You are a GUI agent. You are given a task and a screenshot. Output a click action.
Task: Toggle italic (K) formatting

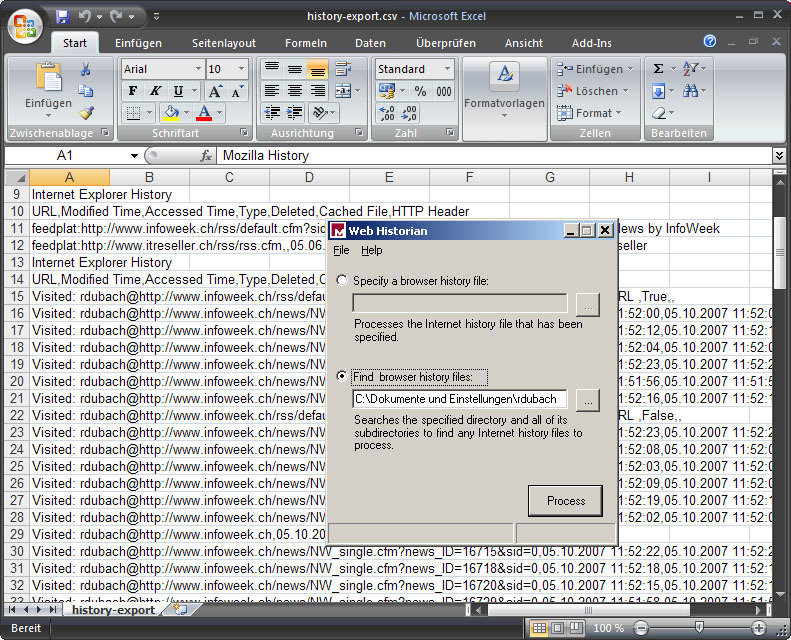[155, 91]
